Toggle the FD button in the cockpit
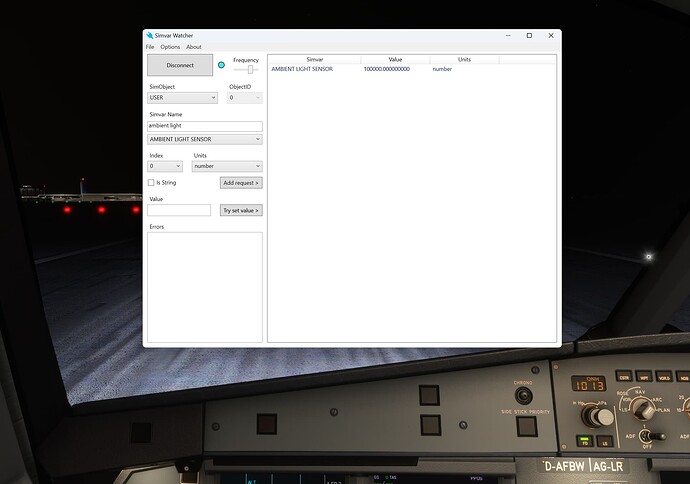690x484 pixels. [585, 440]
